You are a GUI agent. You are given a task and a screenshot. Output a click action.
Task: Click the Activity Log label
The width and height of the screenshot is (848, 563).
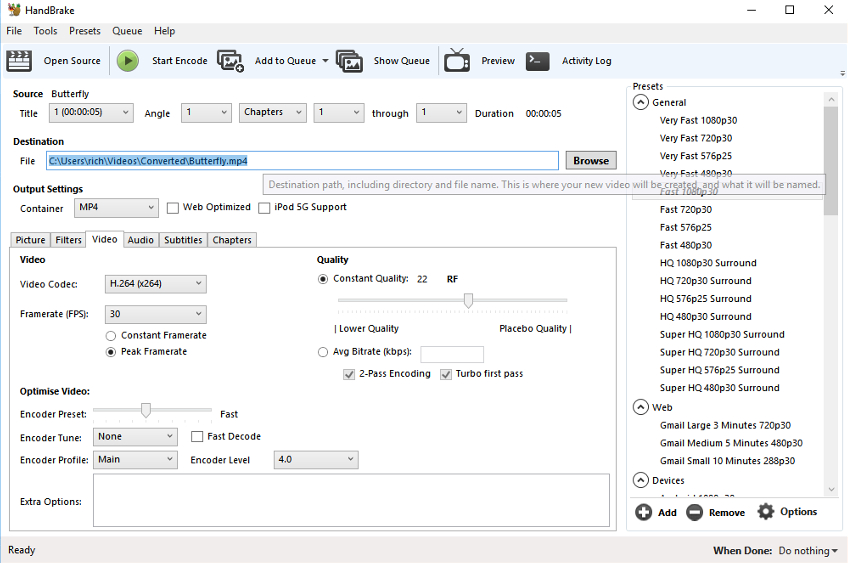[x=587, y=61]
